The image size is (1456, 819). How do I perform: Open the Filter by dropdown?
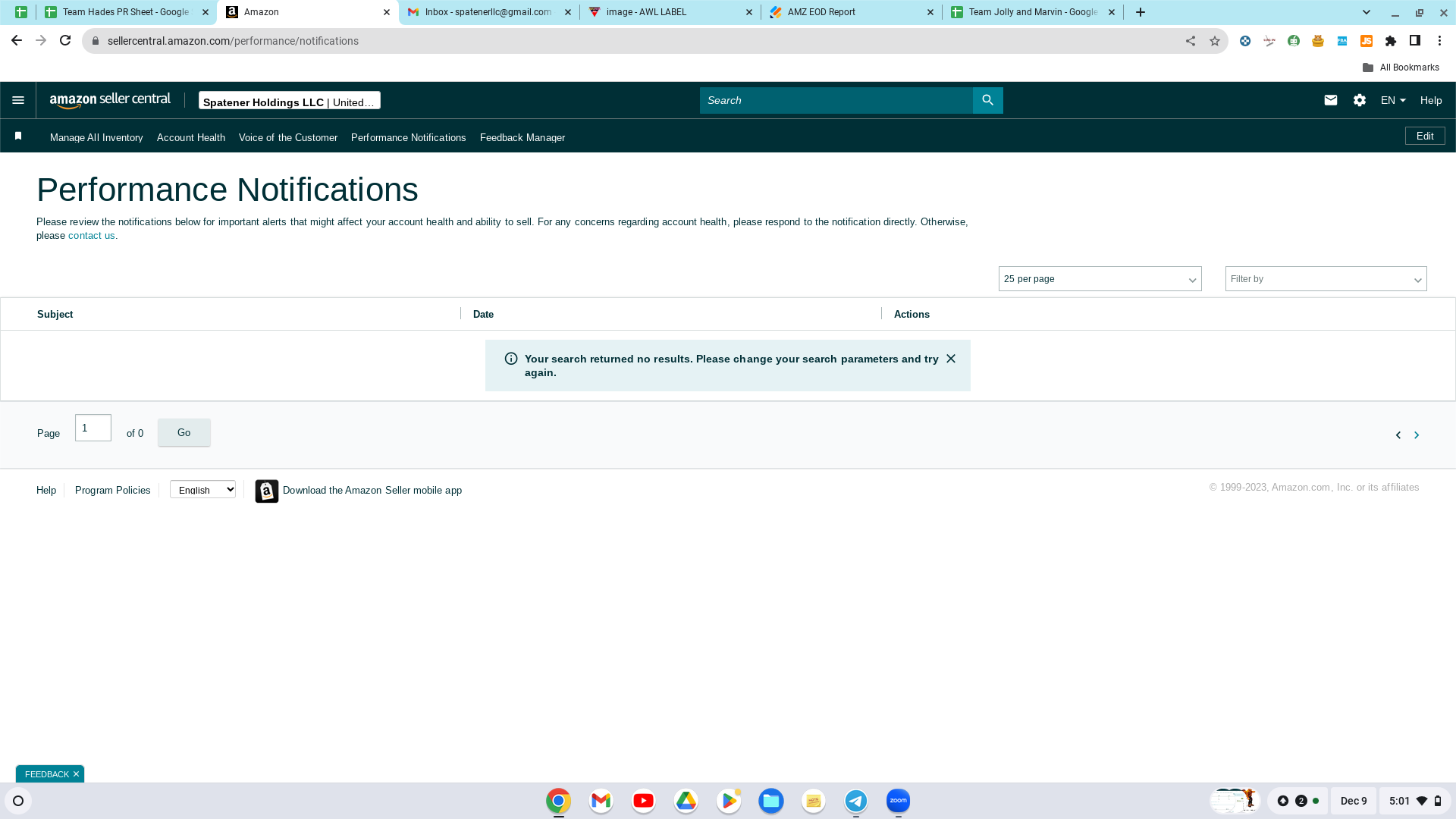coord(1326,279)
